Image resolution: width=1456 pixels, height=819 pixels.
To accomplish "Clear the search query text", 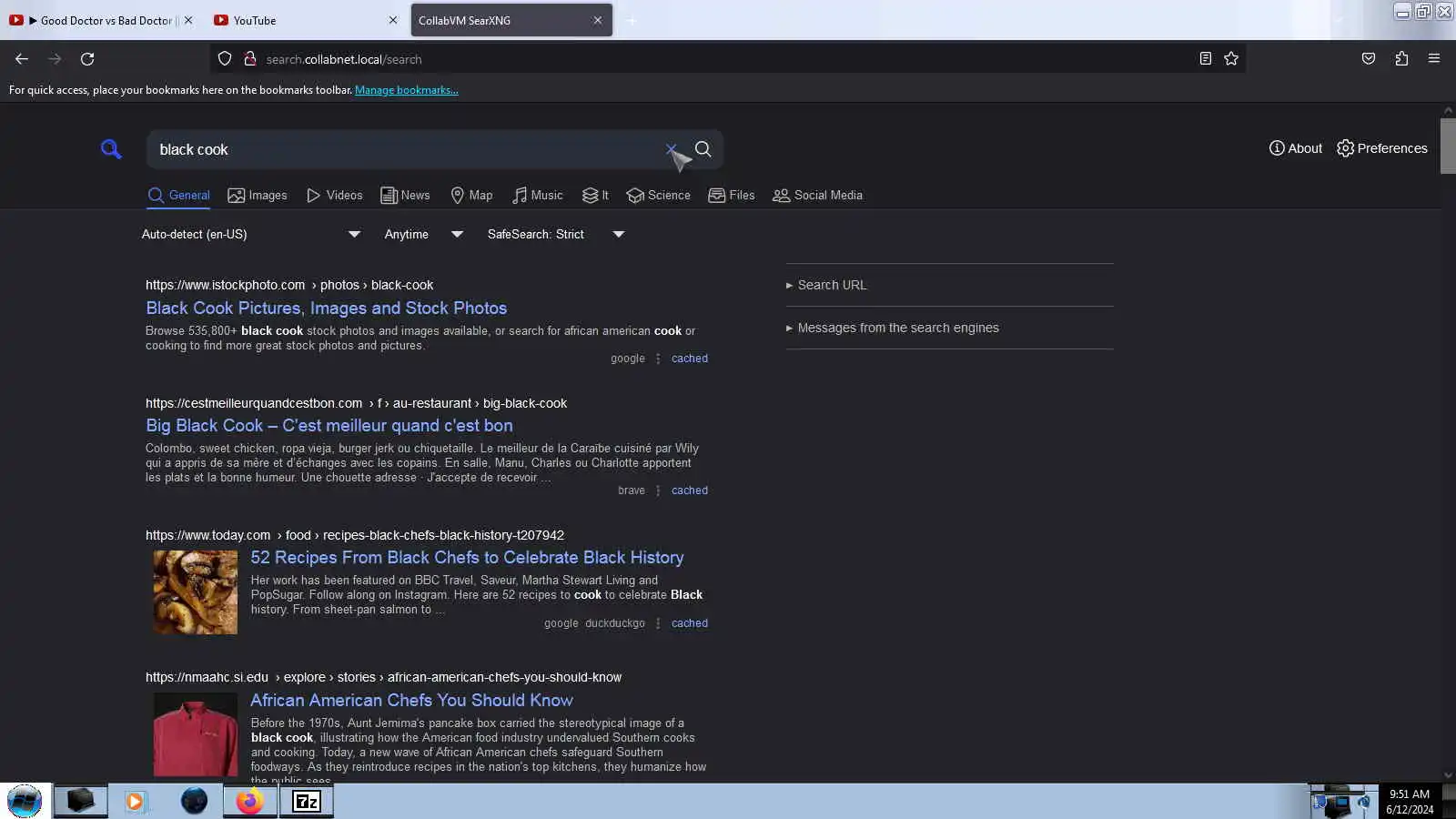I will click(x=672, y=149).
